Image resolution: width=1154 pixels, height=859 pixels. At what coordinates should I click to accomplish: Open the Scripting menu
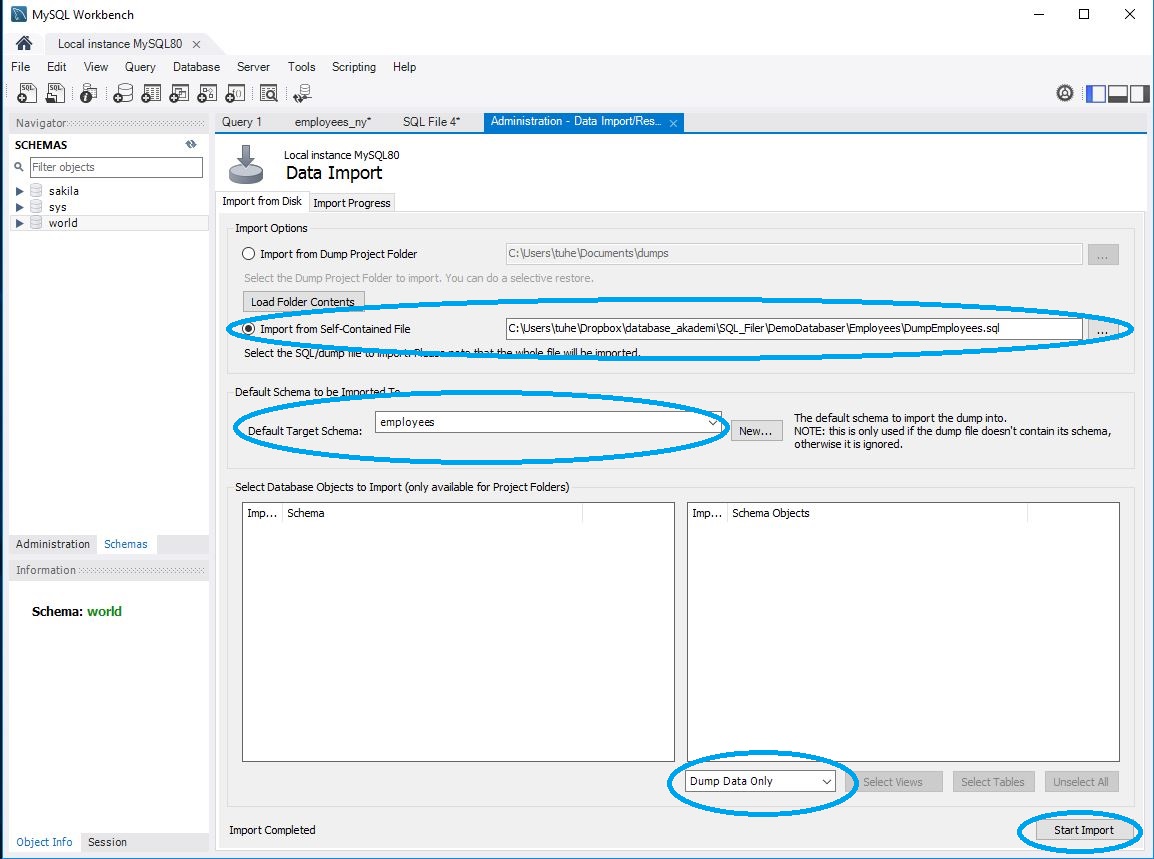click(354, 67)
